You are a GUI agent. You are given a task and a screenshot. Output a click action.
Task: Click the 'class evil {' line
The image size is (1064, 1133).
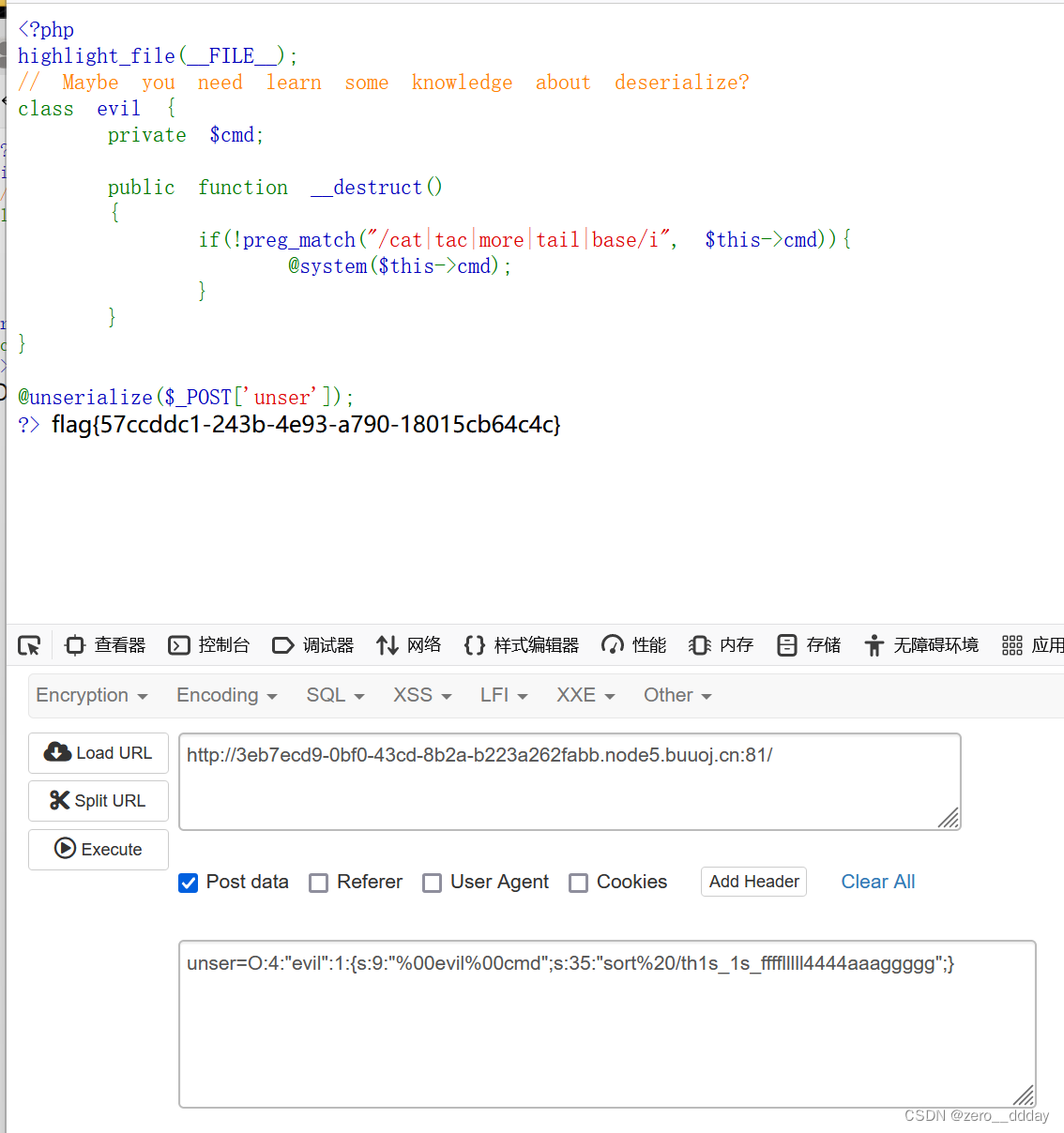pos(97,109)
